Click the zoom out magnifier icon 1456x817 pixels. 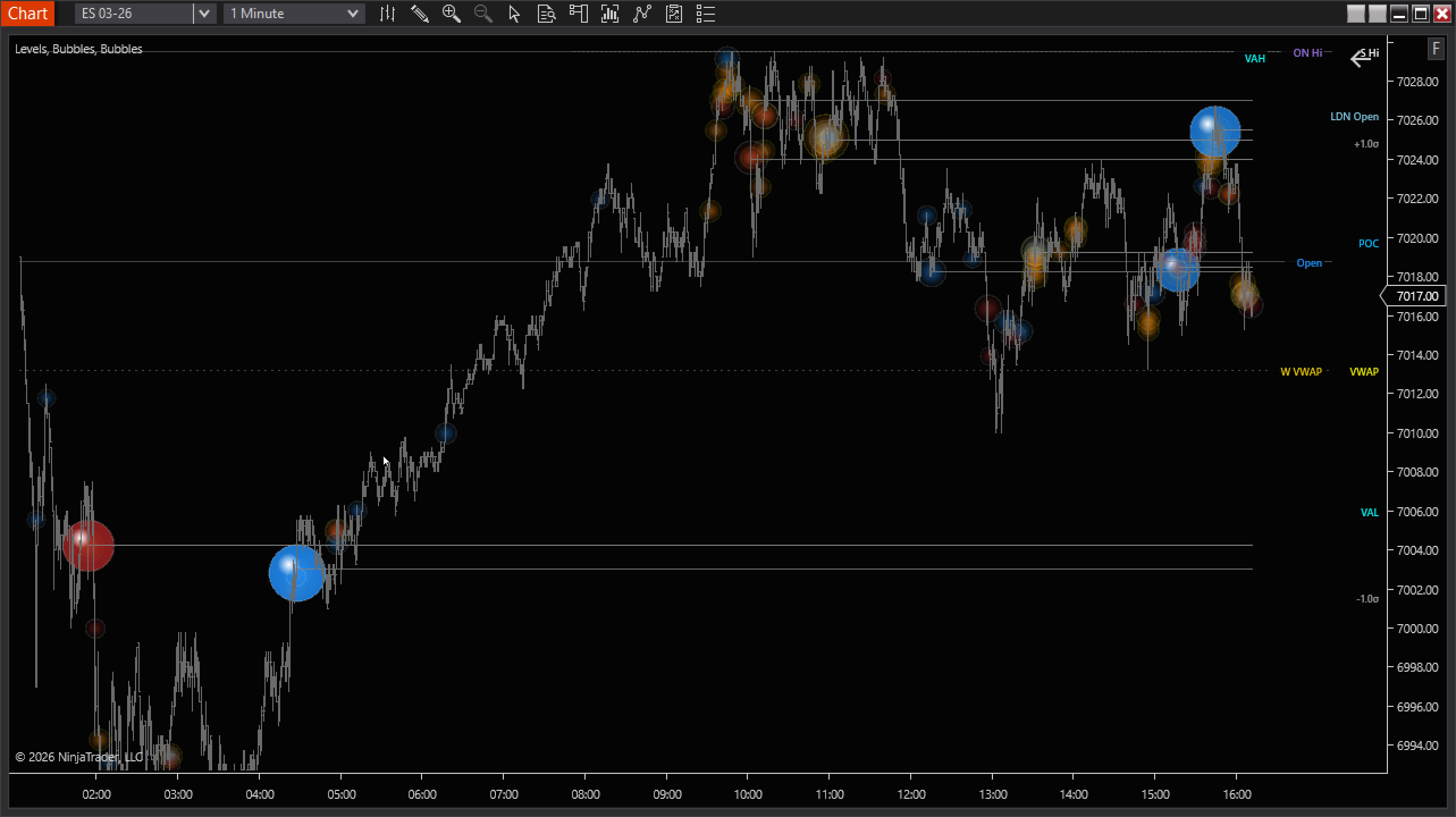[x=483, y=14]
